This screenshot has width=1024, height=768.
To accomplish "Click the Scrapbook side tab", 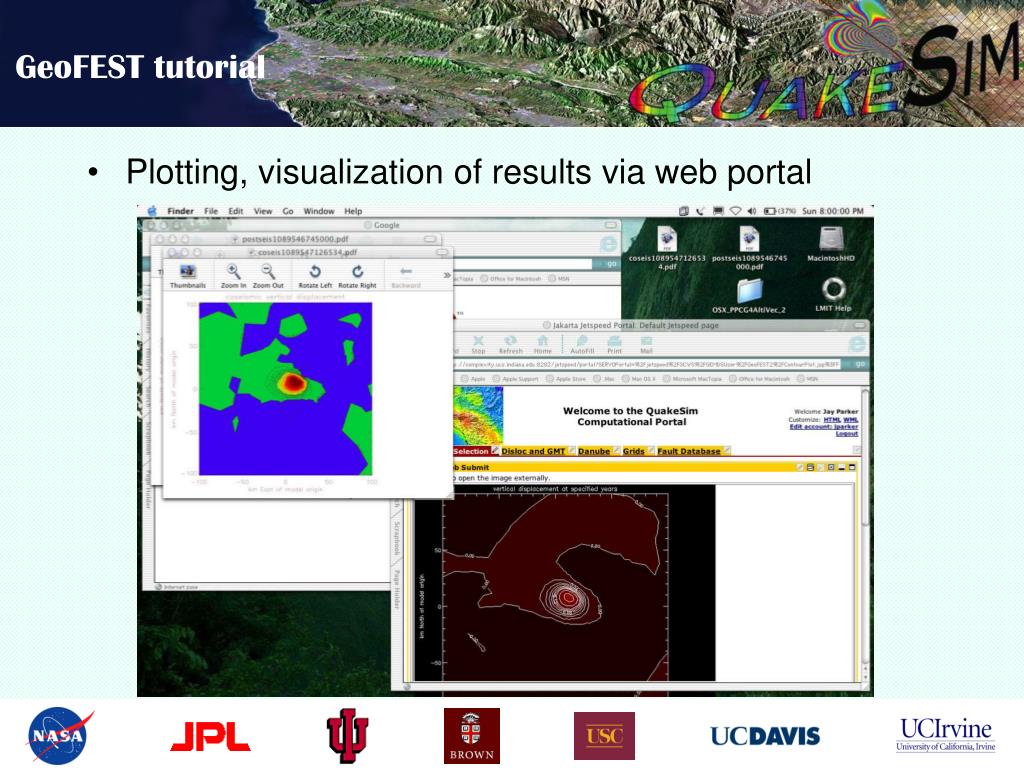I will tap(396, 538).
